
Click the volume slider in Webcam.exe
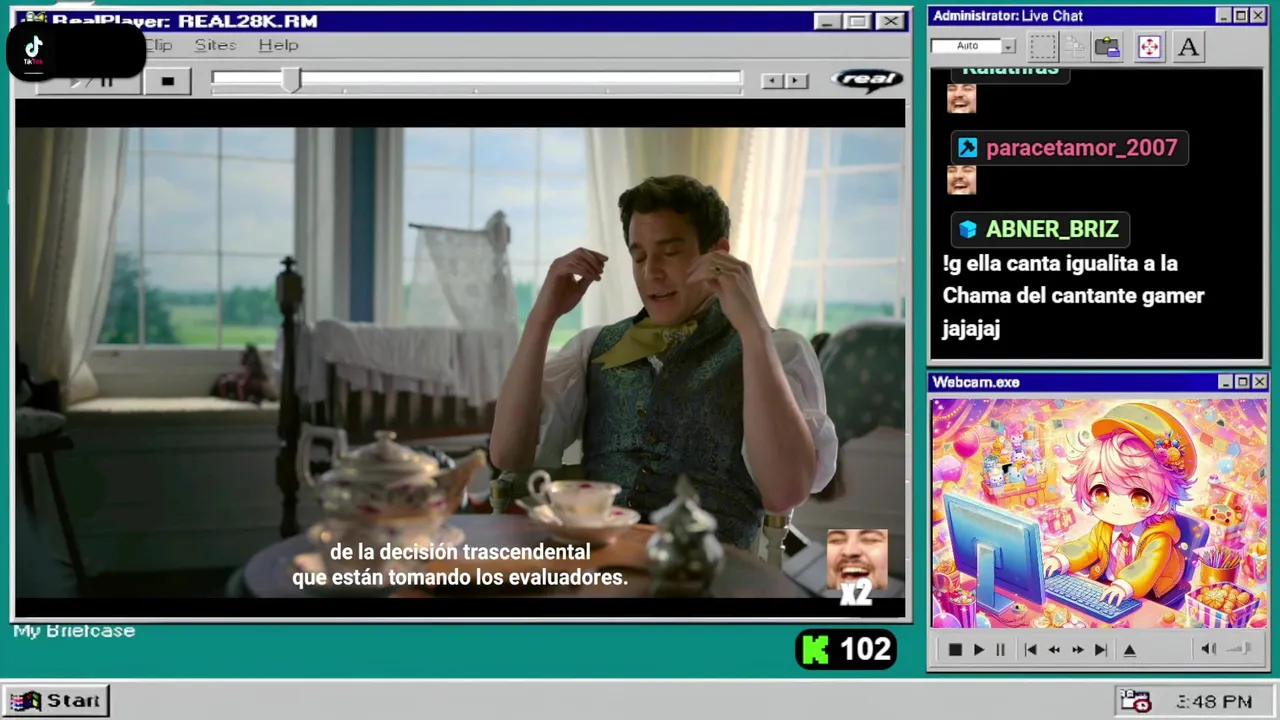1240,649
